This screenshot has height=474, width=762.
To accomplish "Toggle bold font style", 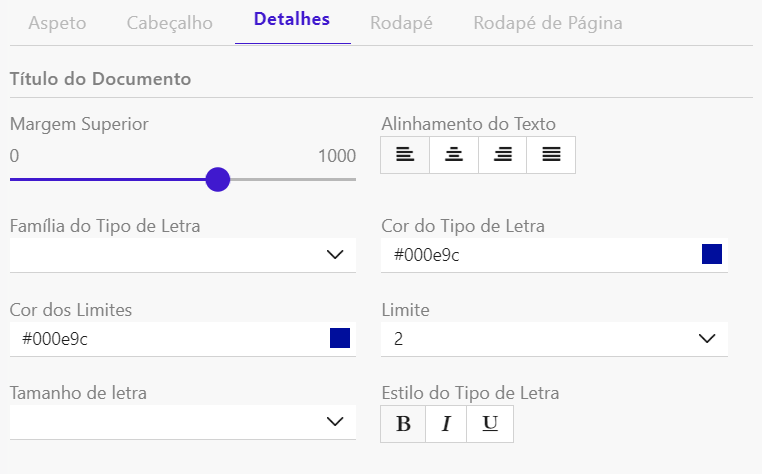I will click(x=403, y=424).
